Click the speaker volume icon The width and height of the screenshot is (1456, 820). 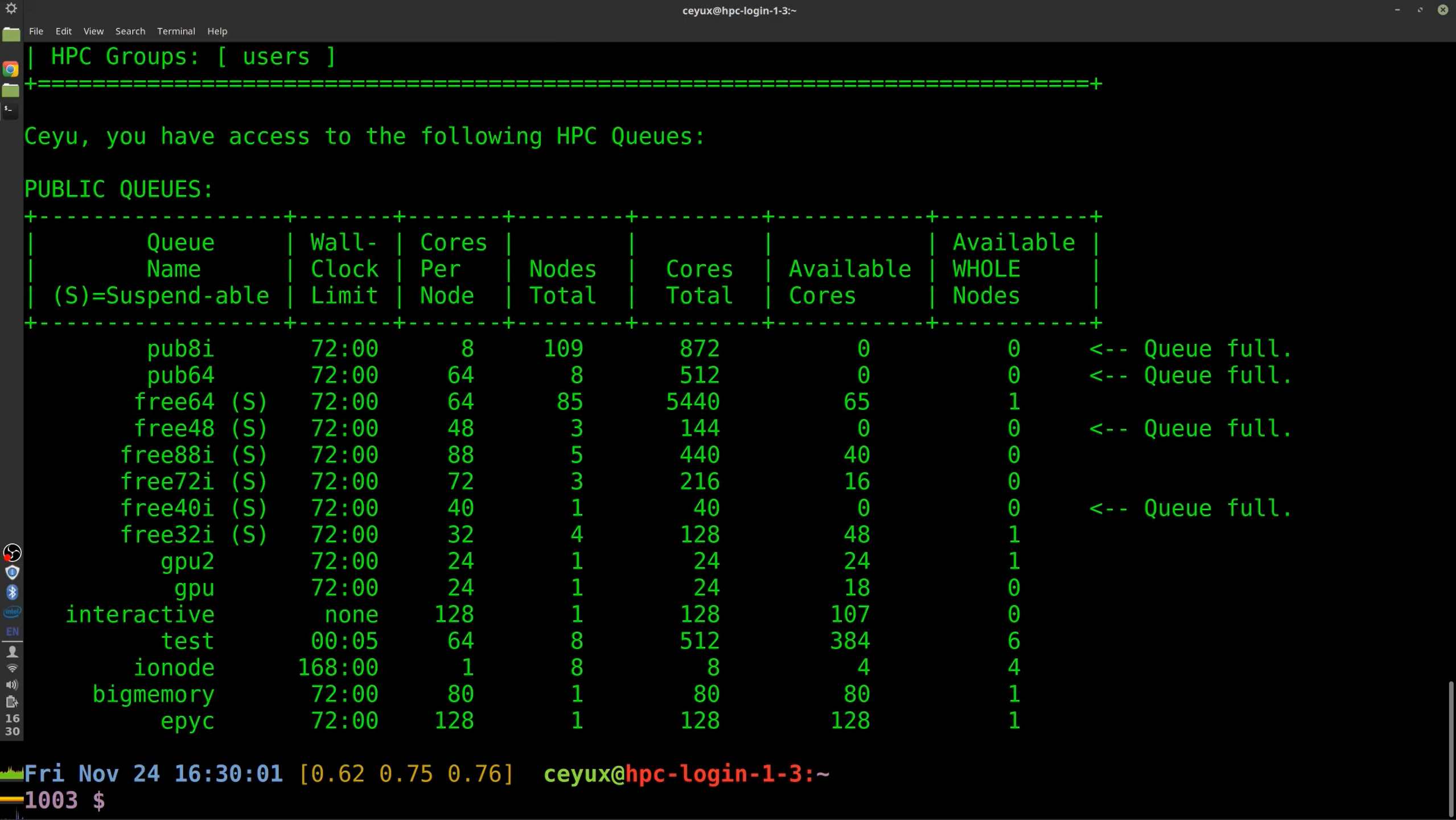12,685
